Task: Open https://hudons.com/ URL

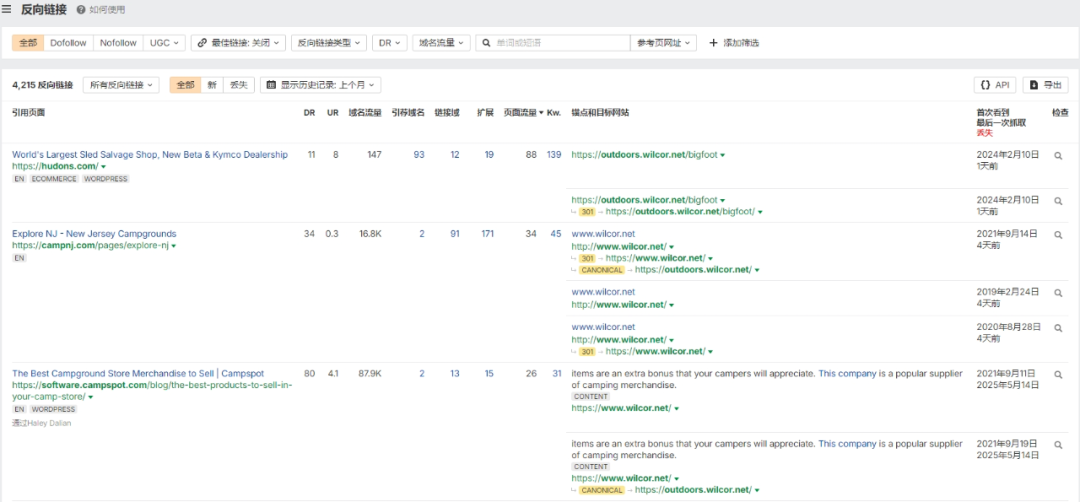Action: click(55, 167)
